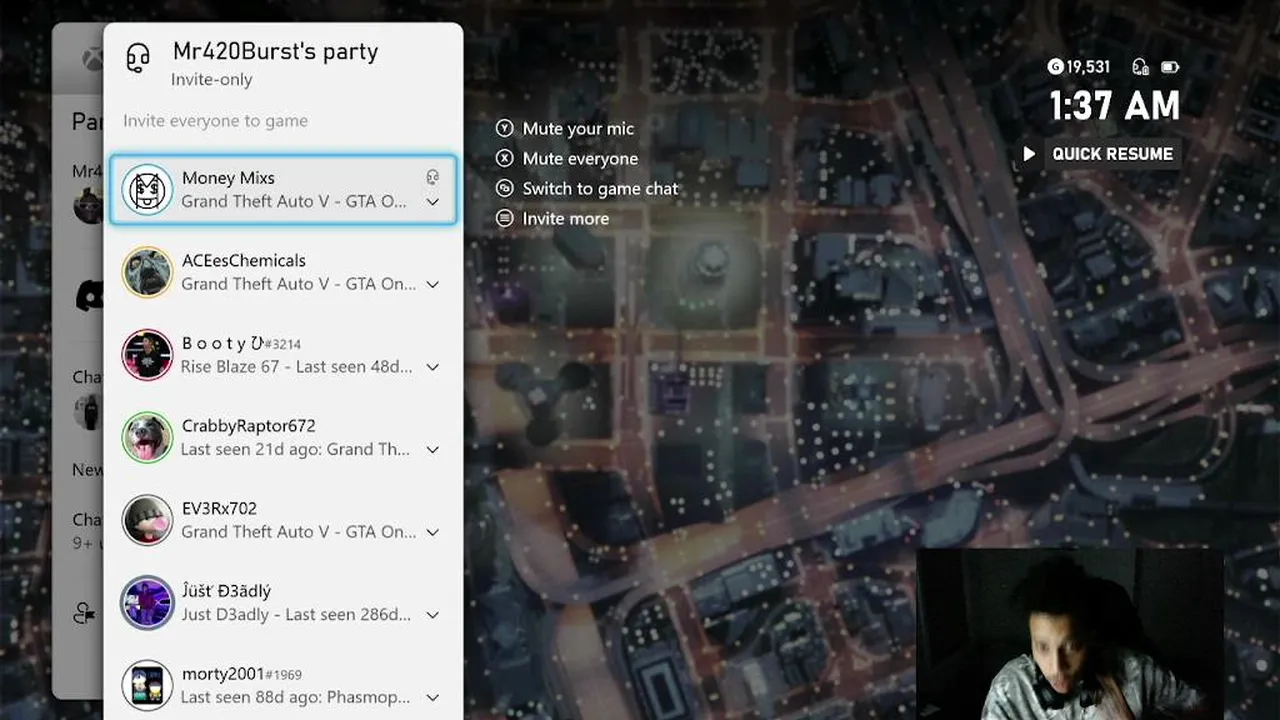
Task: Click Rise Blaze 67 last seen status
Action: pyautogui.click(x=296, y=367)
